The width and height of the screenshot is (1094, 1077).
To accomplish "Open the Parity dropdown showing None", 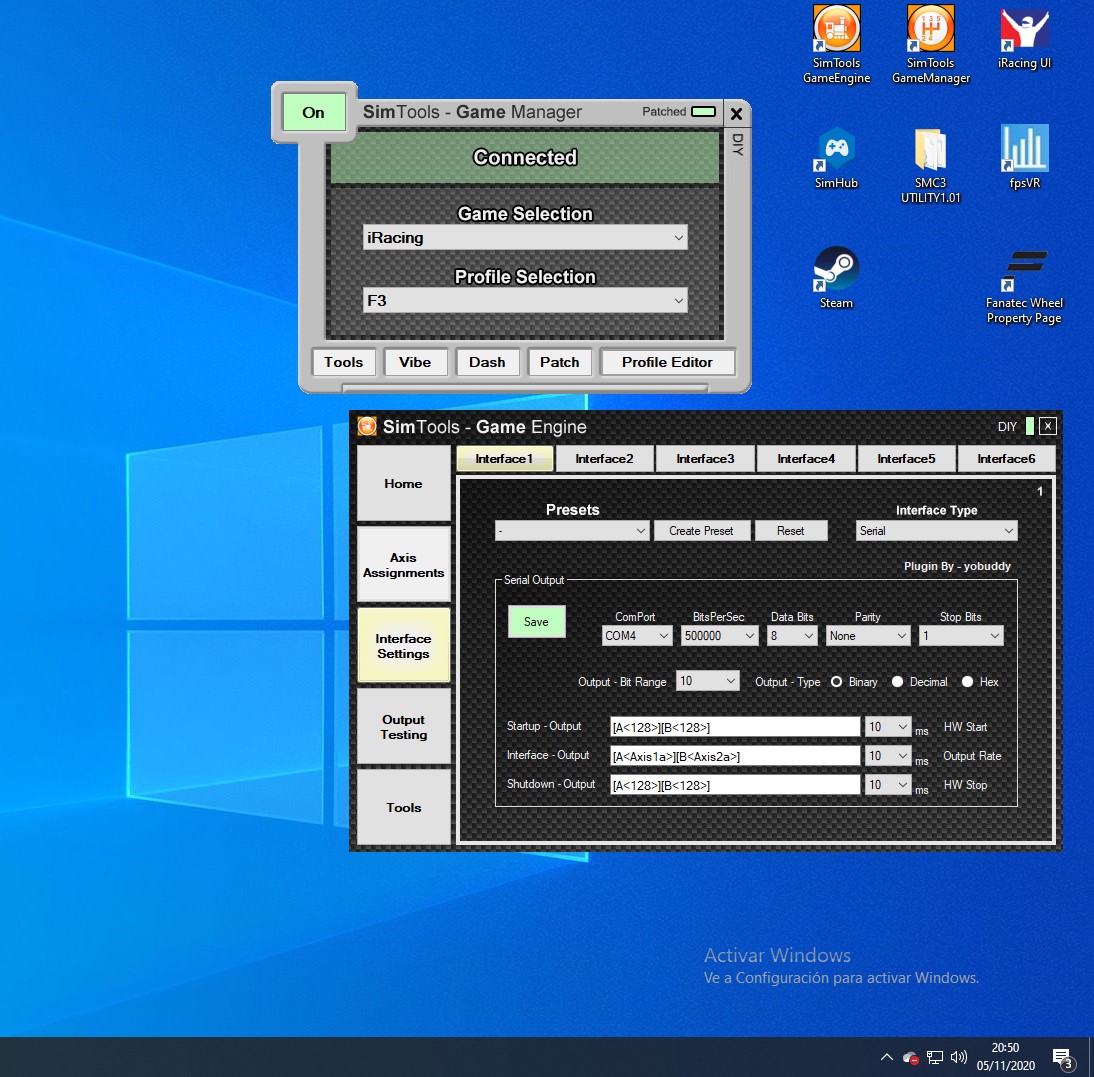I will pos(868,635).
